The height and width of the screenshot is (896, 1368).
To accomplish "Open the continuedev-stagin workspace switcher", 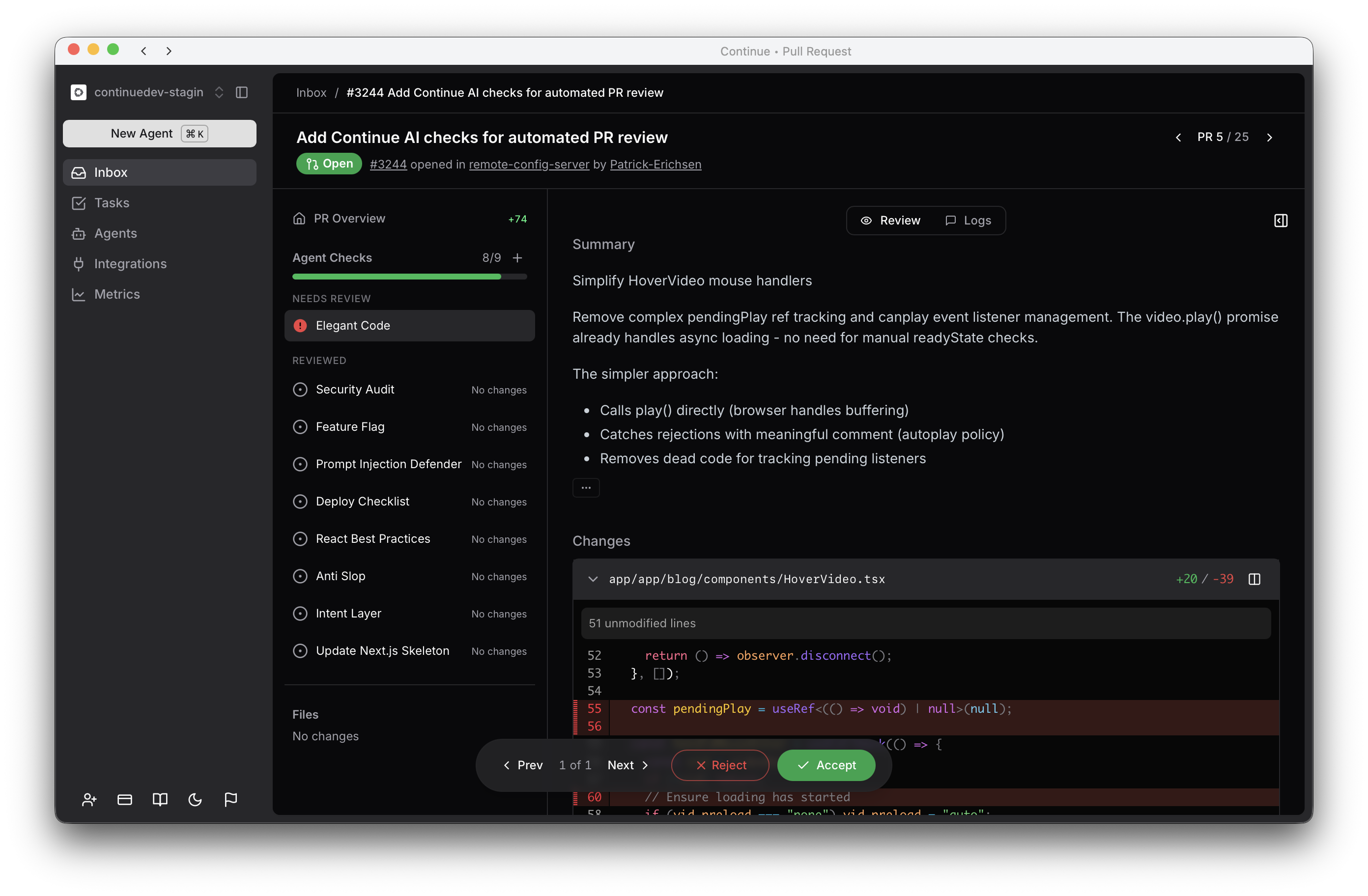I will [x=148, y=92].
